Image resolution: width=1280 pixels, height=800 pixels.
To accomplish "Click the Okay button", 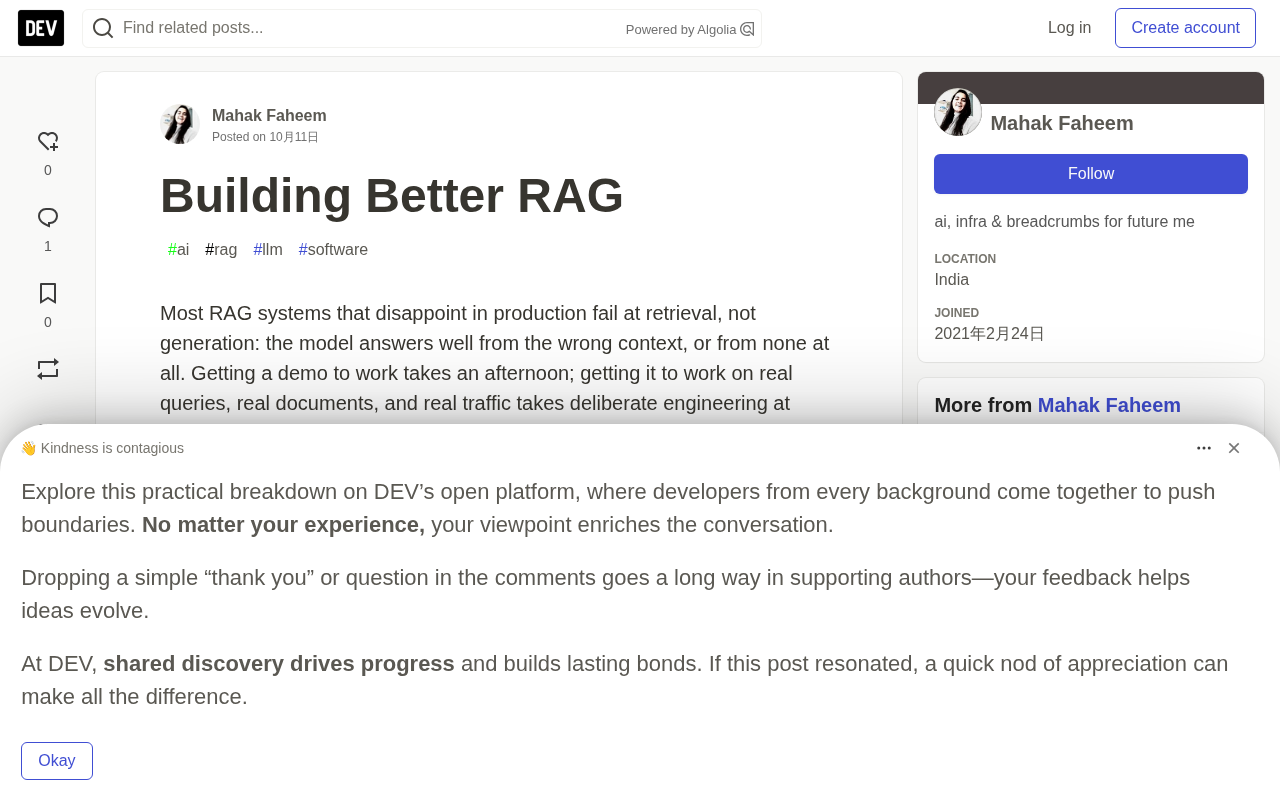I will click(57, 761).
